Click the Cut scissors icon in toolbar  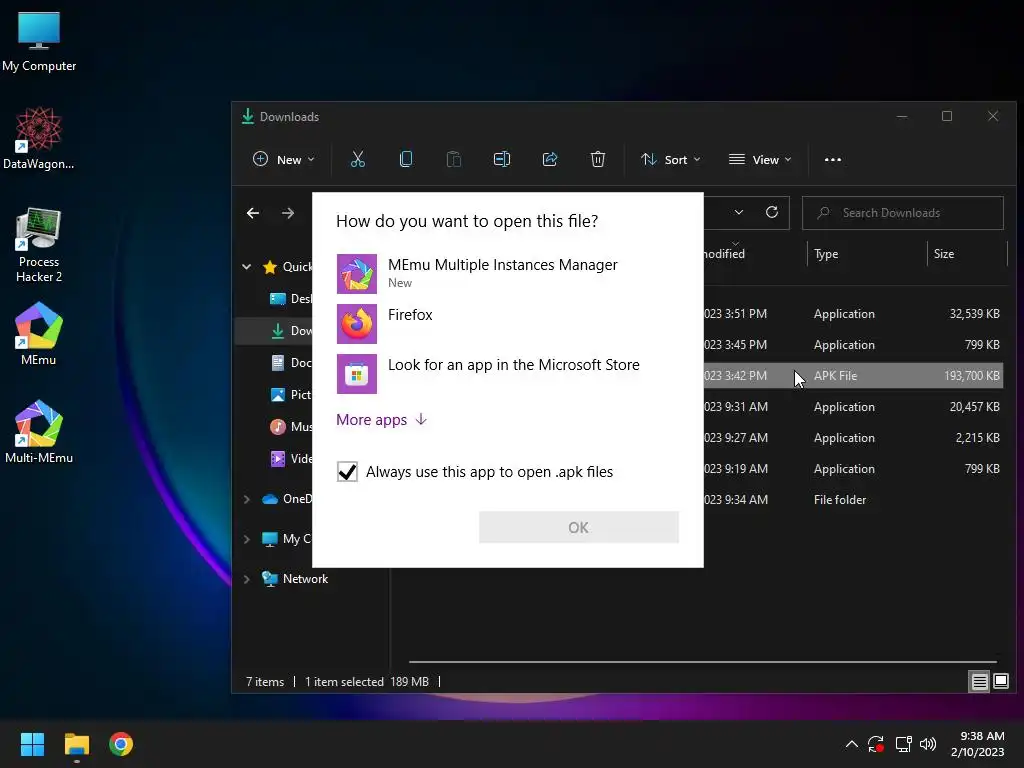point(358,159)
